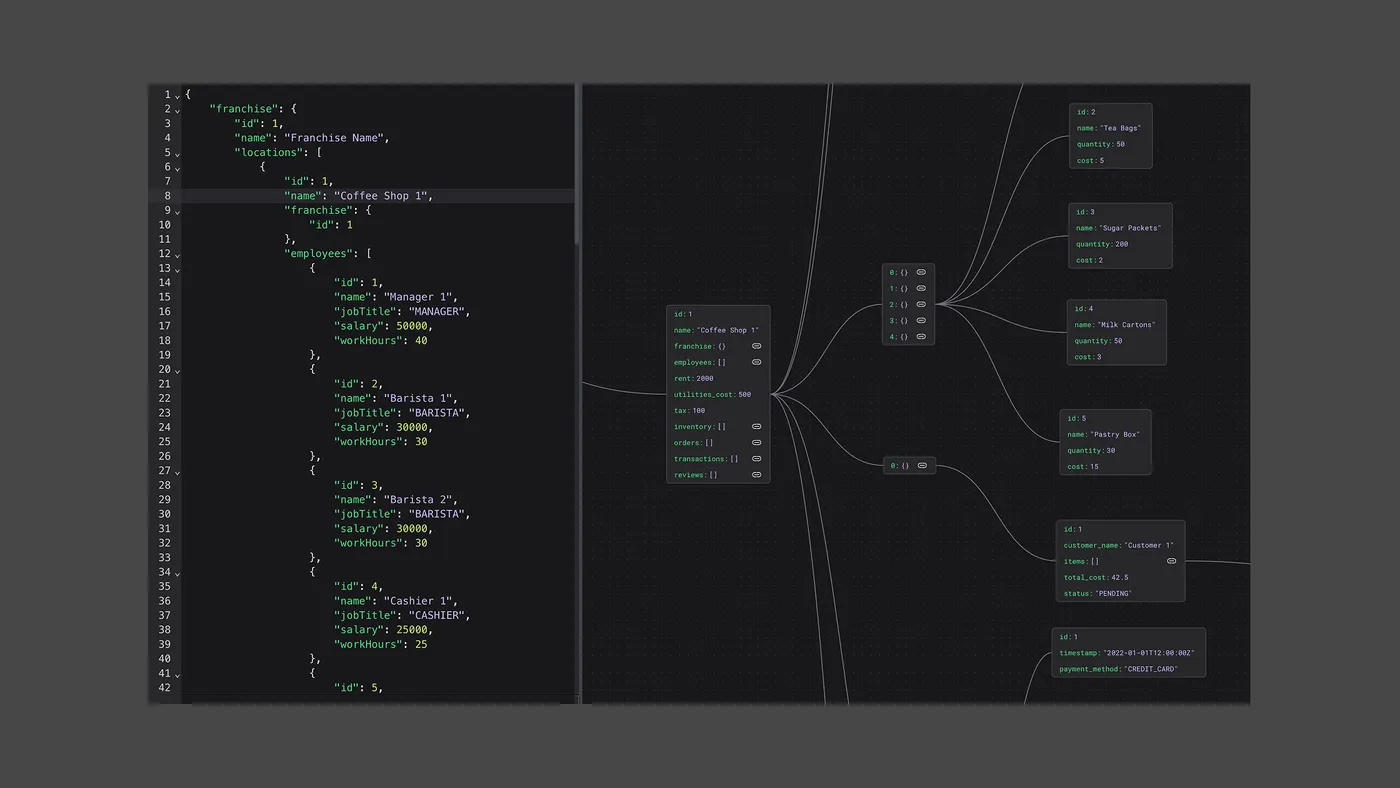Click the "jobTitle": "CASHIER" line
This screenshot has height=788, width=1400.
pyautogui.click(x=402, y=616)
